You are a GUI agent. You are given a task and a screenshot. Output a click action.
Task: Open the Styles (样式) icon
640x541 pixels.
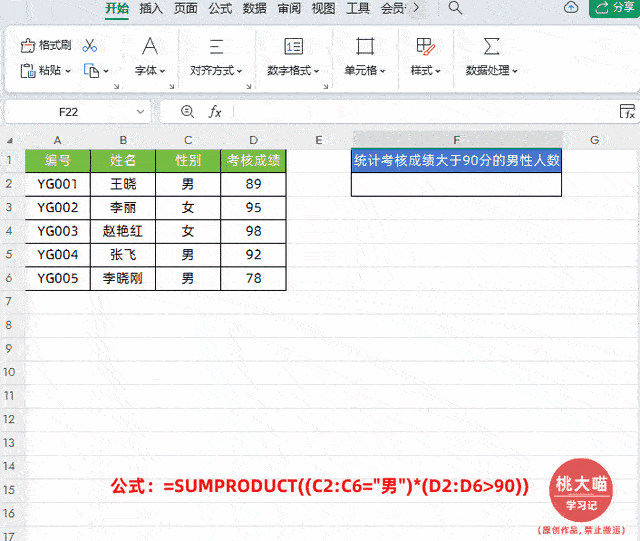tap(425, 46)
